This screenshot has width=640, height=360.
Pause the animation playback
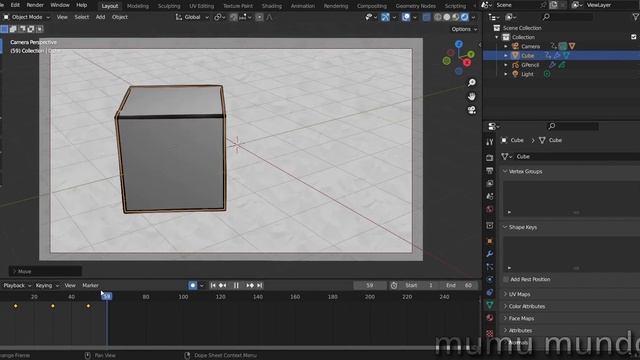tap(236, 285)
